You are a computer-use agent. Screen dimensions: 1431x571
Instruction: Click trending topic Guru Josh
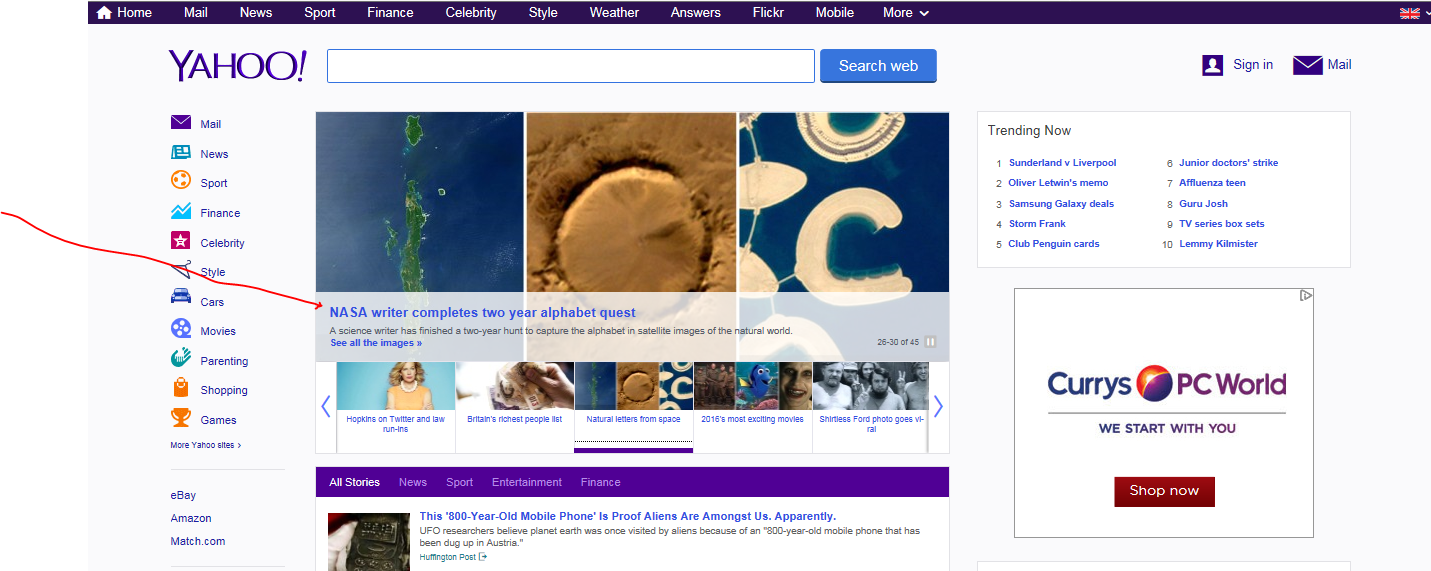(x=1203, y=204)
